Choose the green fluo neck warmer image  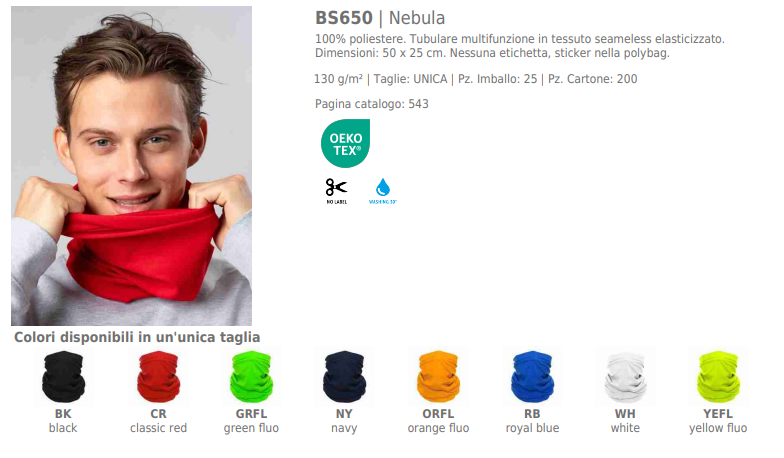[x=252, y=376]
